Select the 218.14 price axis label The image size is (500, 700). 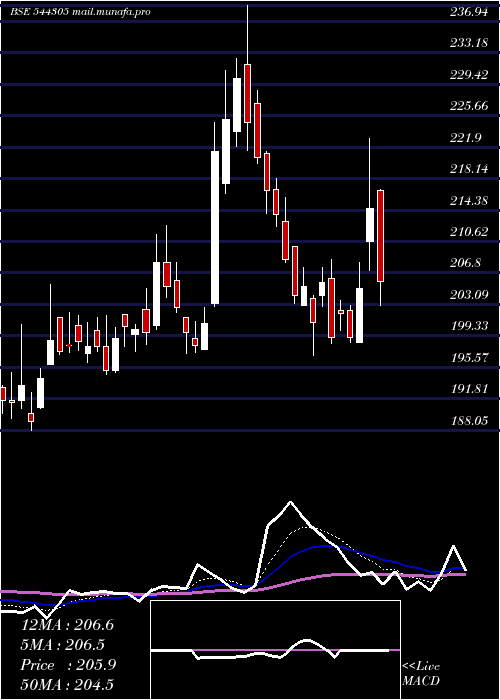(x=468, y=169)
